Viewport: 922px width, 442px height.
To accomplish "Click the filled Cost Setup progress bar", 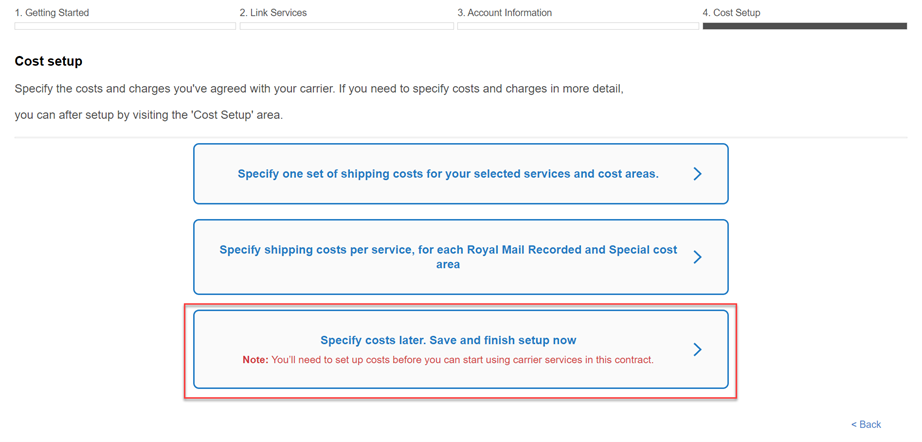I will [x=805, y=26].
